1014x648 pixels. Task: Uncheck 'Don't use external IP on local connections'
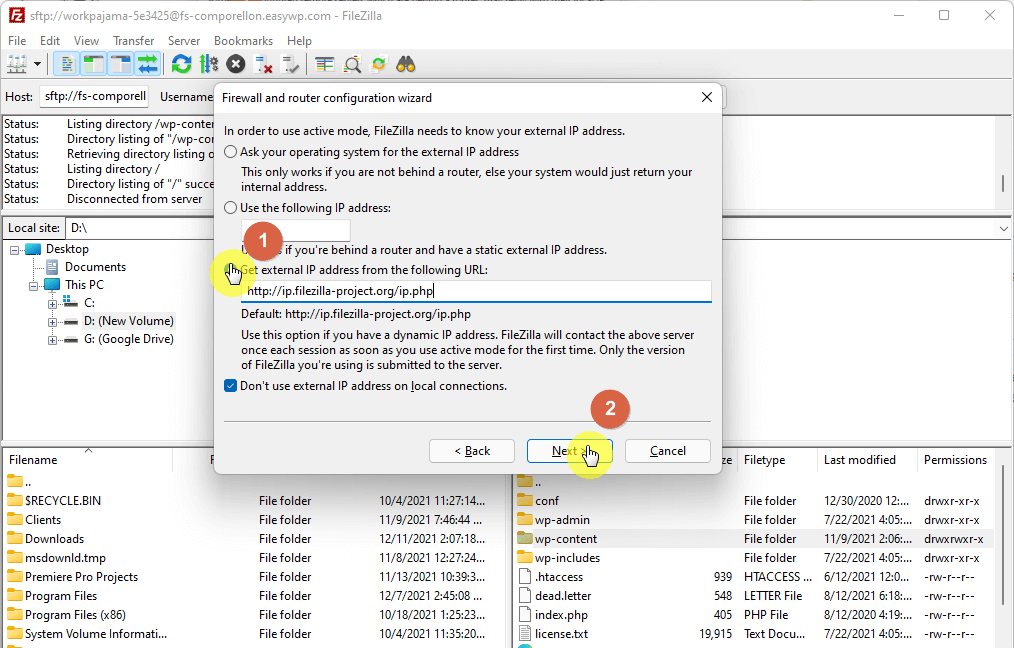point(230,386)
